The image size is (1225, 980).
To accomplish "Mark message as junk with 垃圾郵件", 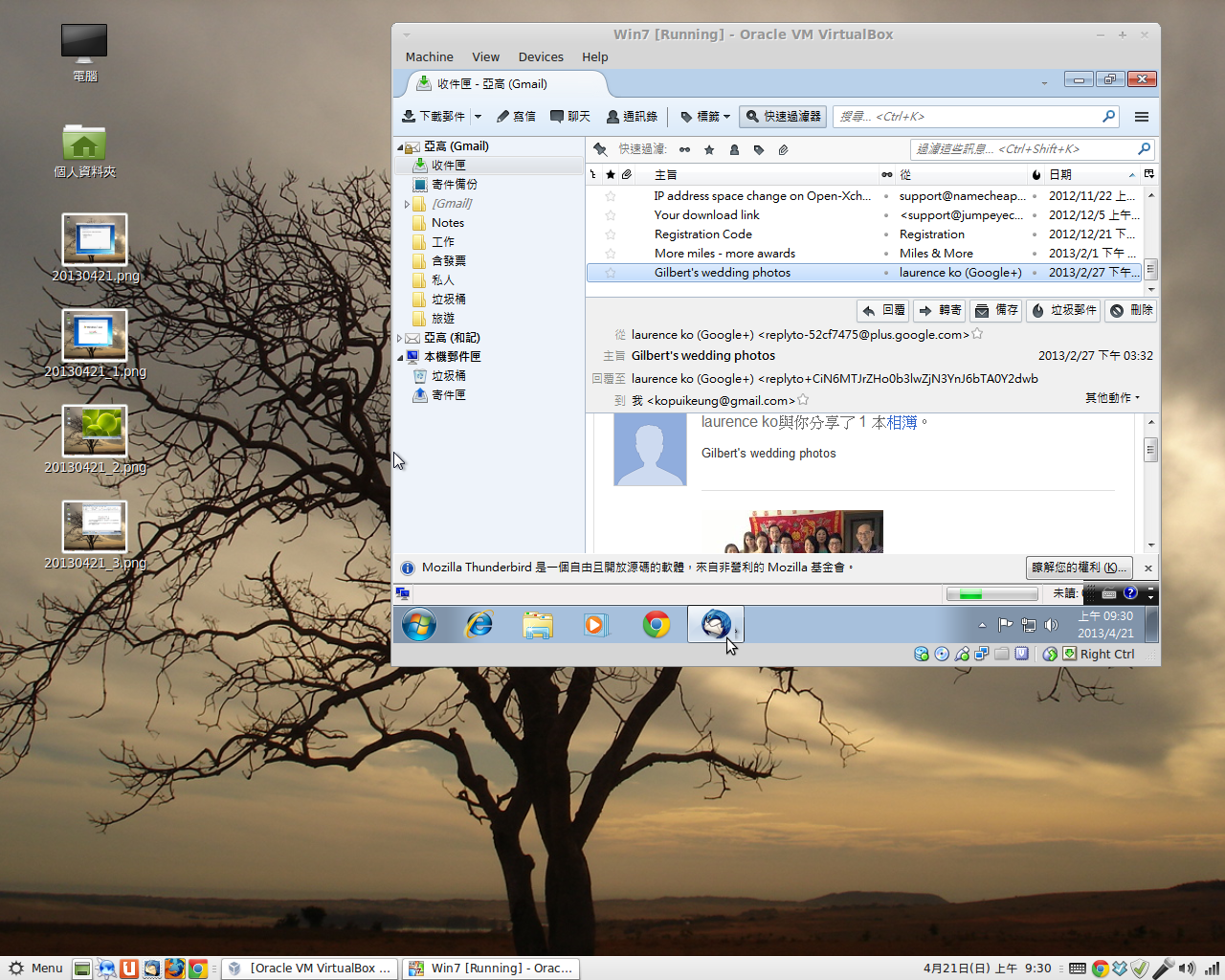I will coord(1064,310).
